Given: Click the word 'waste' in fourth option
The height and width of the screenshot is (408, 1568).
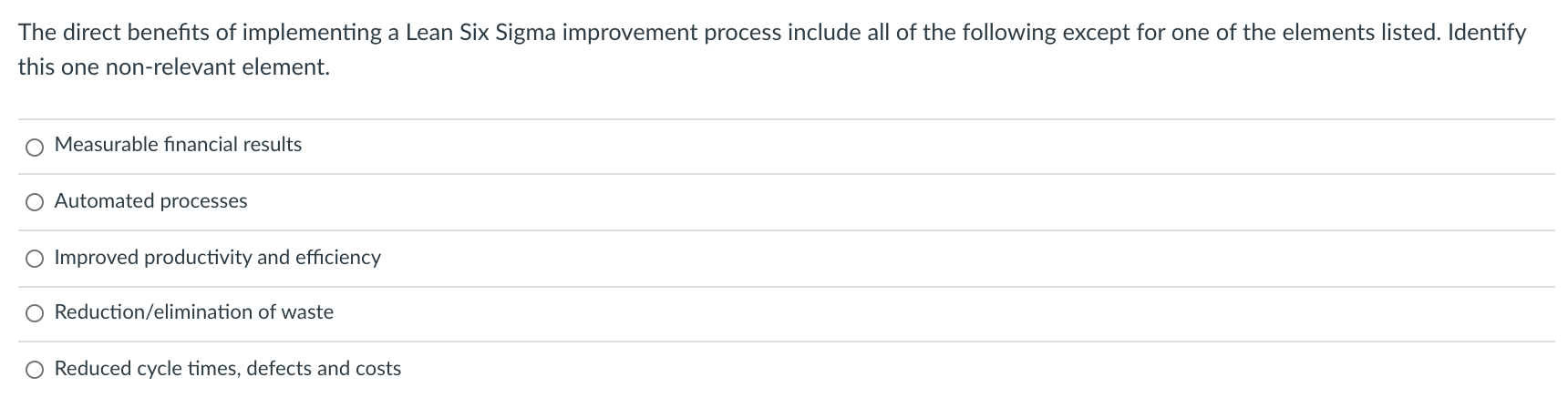Looking at the screenshot, I should tap(307, 312).
